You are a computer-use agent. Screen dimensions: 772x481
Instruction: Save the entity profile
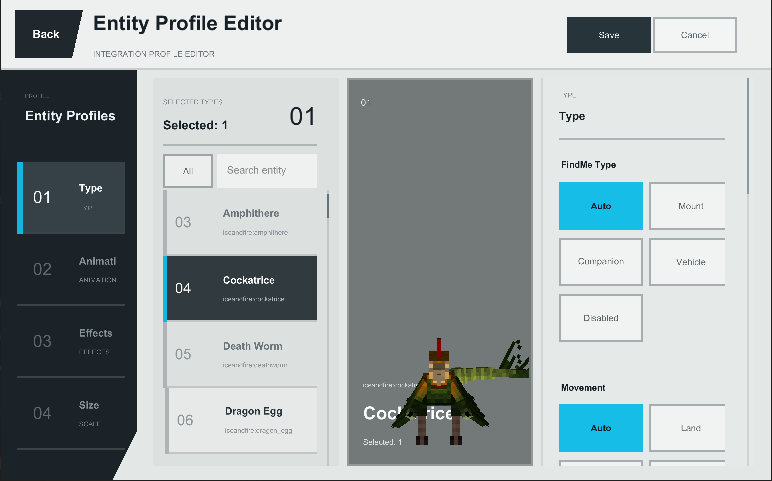point(609,35)
